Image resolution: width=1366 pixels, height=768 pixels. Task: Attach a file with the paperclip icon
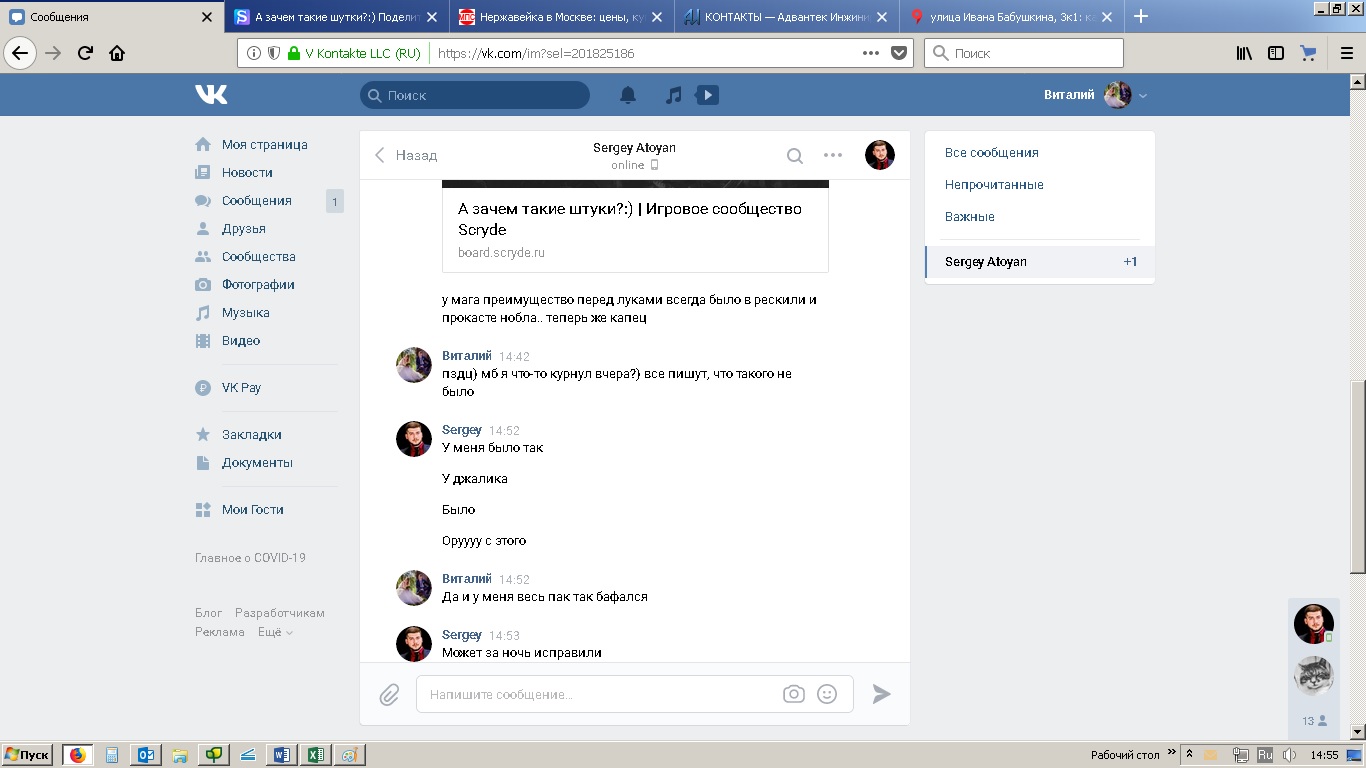(389, 694)
